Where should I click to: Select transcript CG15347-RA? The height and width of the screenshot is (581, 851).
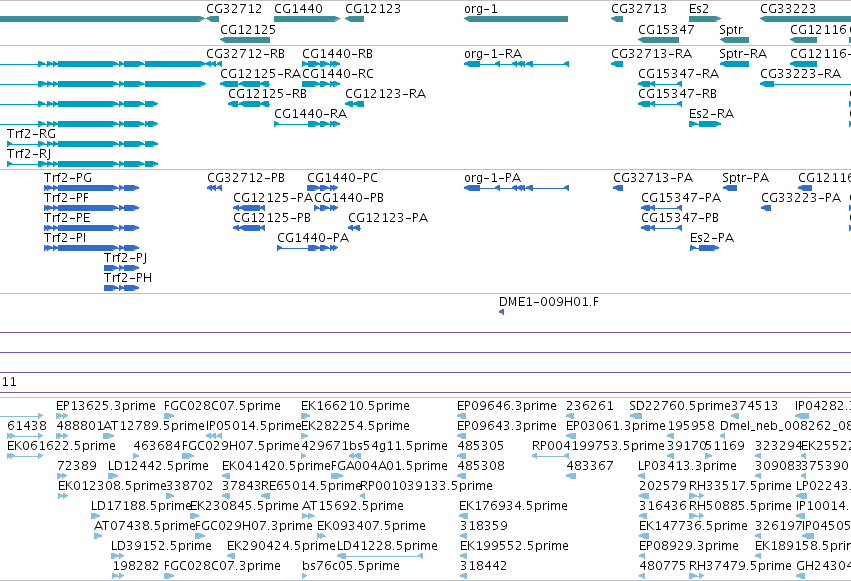pyautogui.click(x=679, y=74)
